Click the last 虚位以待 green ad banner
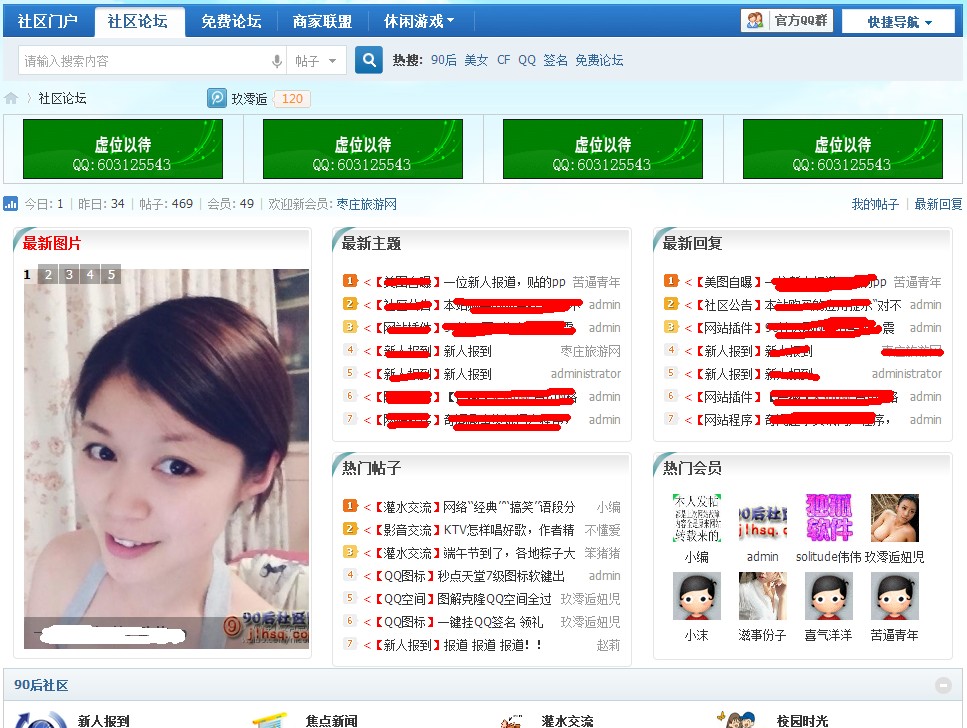This screenshot has width=967, height=728. 843,149
